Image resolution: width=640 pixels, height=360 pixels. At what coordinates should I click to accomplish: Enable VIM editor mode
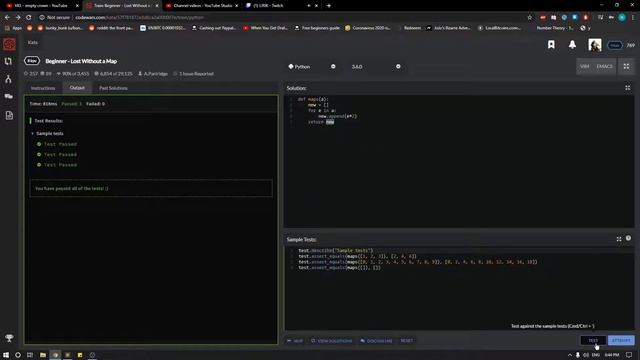[584, 66]
